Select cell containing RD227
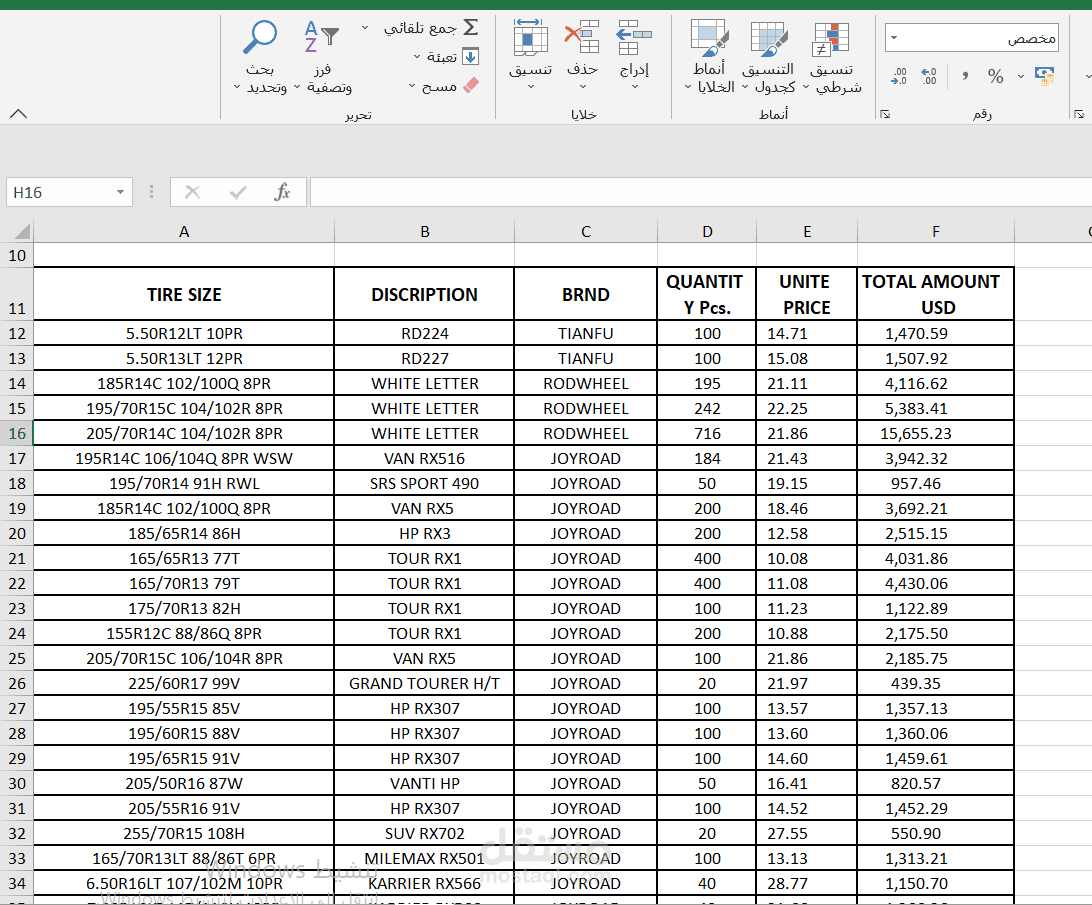The width and height of the screenshot is (1092, 905). coord(425,359)
